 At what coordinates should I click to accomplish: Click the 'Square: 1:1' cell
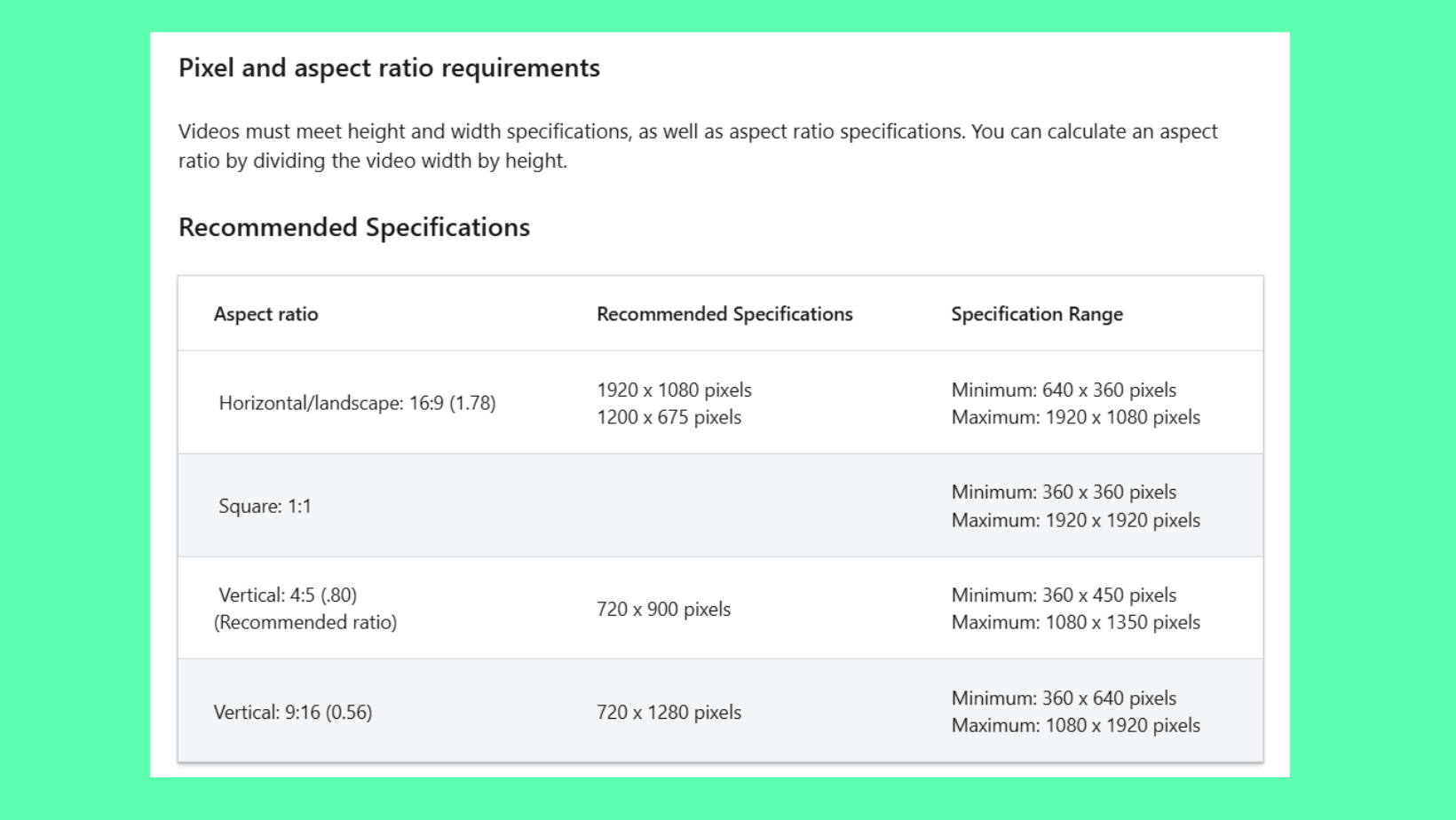coord(265,506)
